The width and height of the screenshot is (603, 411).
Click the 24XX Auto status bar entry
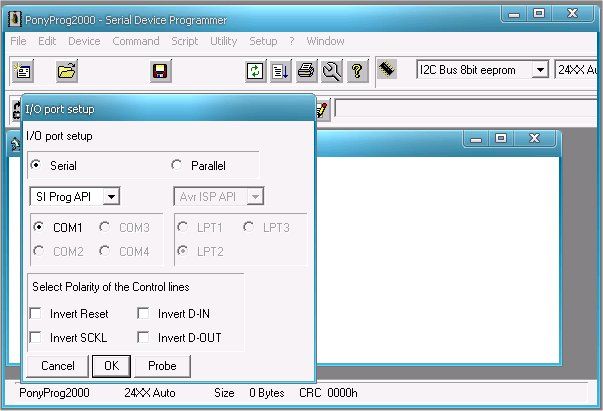click(150, 393)
